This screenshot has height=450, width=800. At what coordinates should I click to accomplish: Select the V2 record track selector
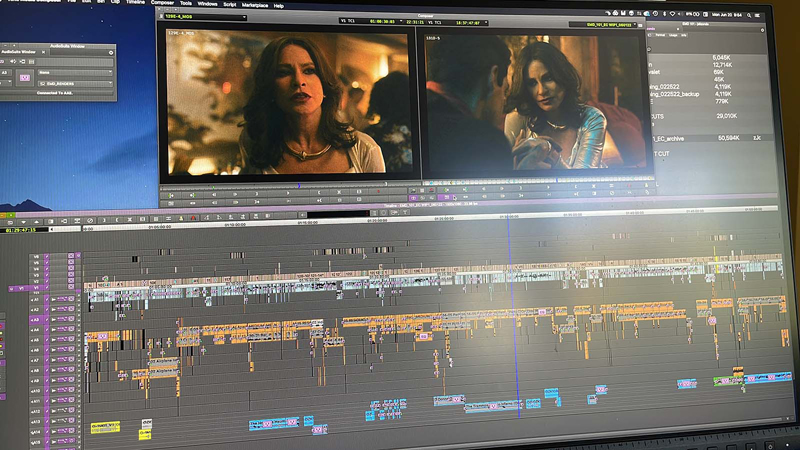[x=37, y=281]
